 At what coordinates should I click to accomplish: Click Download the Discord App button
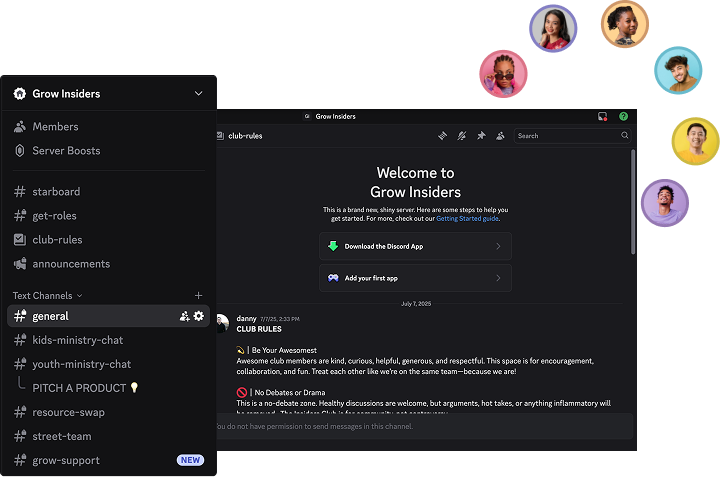point(416,247)
